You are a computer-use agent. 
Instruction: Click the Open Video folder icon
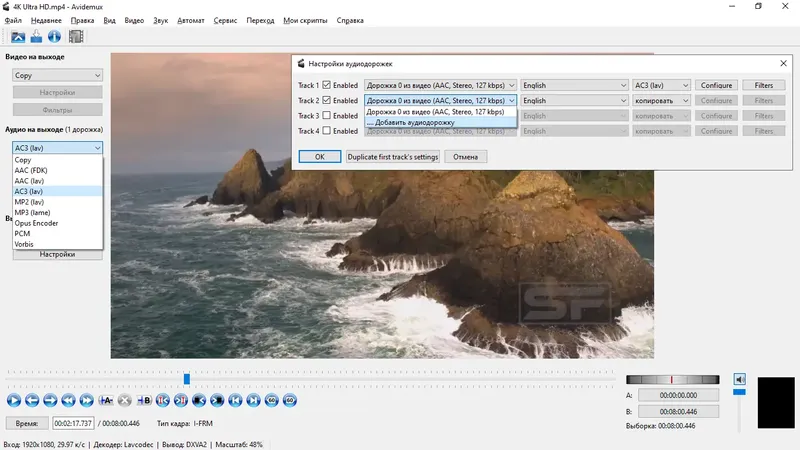17,37
